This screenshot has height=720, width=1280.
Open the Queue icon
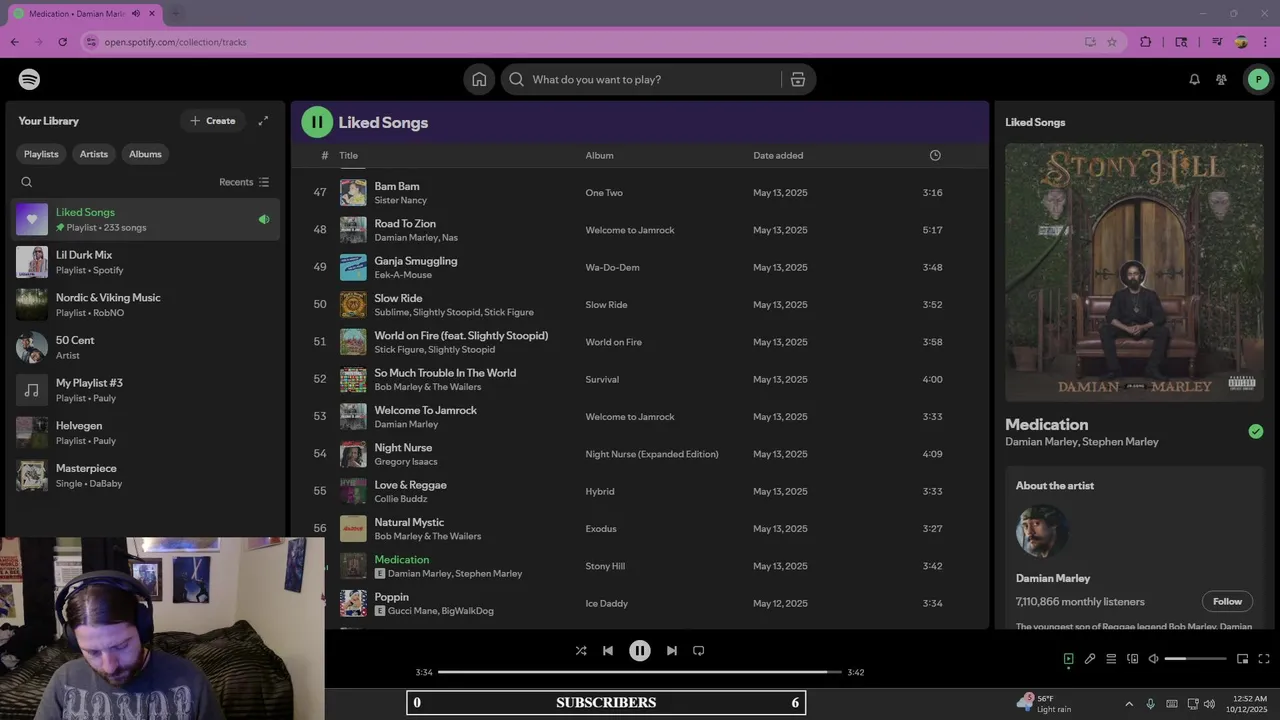(1111, 659)
